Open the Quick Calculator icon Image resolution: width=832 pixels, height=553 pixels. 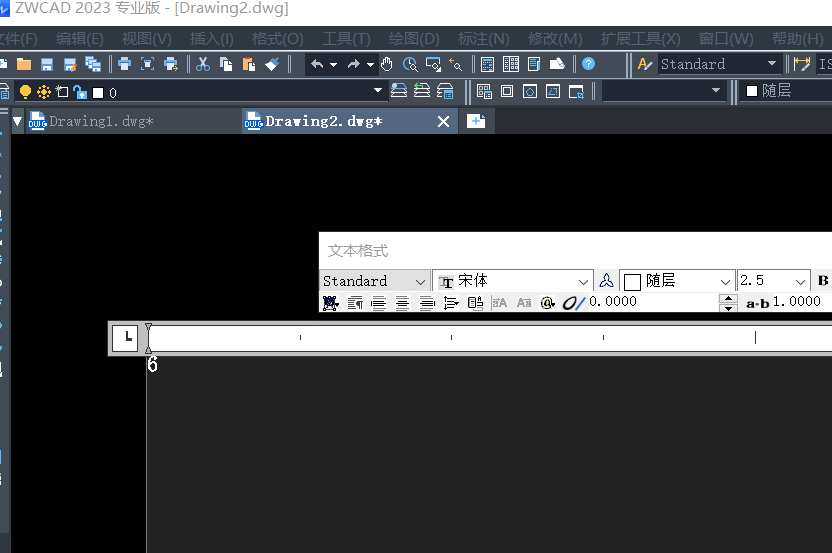(x=557, y=64)
